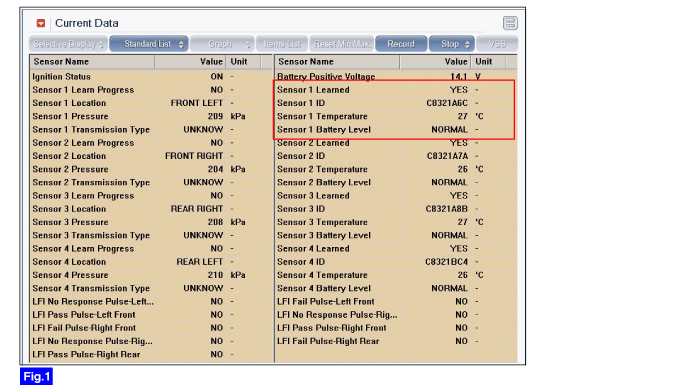Select the Sensor 2 Location row
700x392 pixels.
(151, 156)
